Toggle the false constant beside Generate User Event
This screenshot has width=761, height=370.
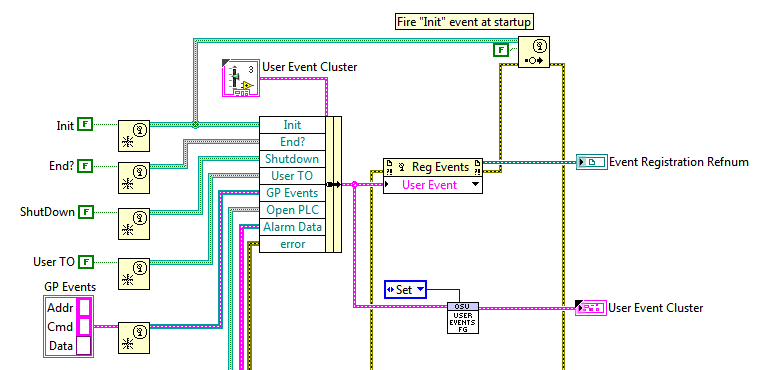pyautogui.click(x=501, y=50)
